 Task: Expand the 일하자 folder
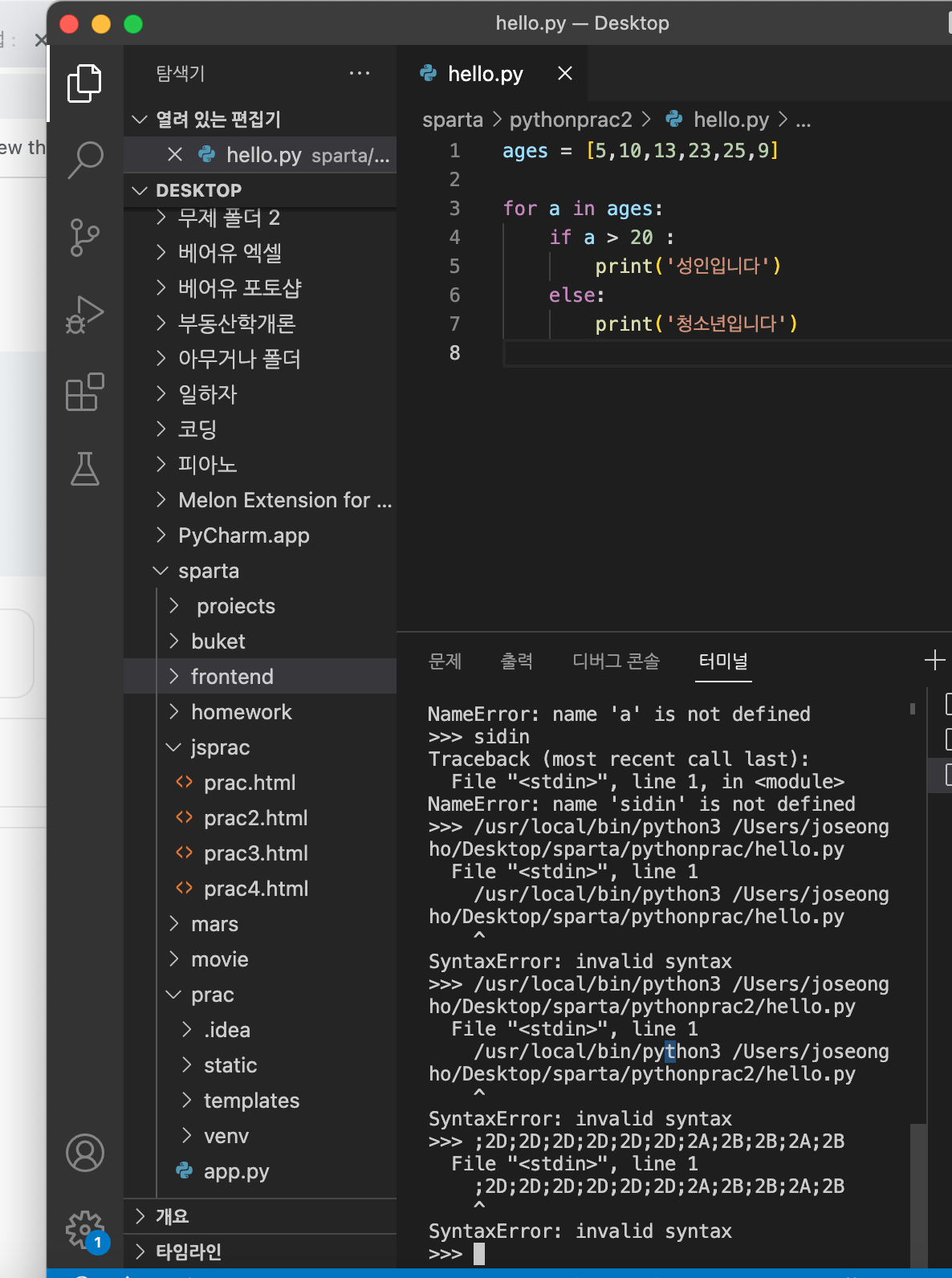coord(260,394)
